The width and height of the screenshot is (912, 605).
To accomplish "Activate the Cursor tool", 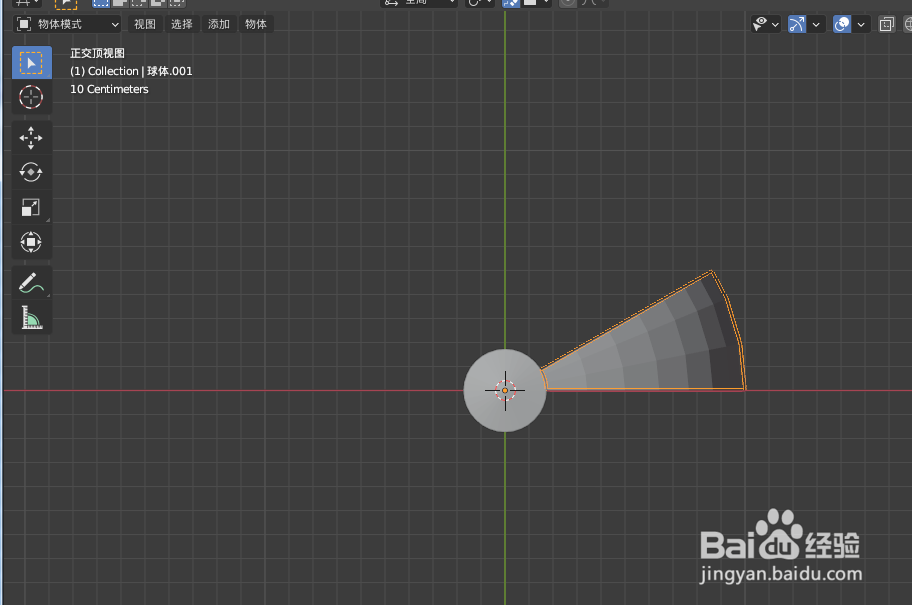I will pyautogui.click(x=31, y=97).
